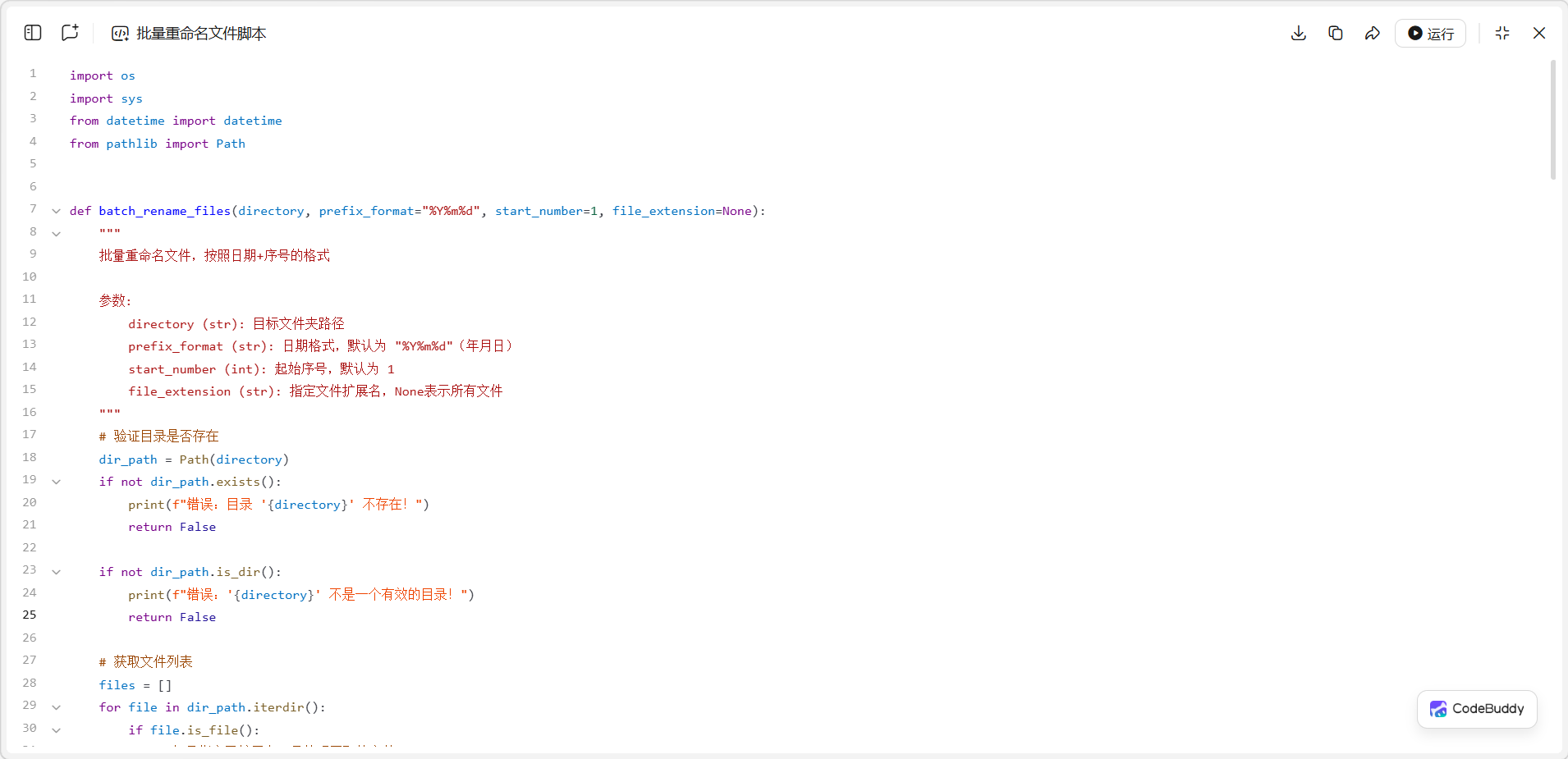Share the script using the arrow icon
1568x759 pixels.
(x=1372, y=33)
